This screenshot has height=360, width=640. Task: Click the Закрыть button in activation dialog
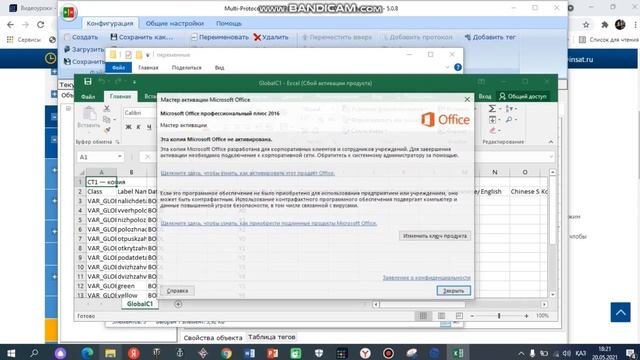[x=453, y=291]
